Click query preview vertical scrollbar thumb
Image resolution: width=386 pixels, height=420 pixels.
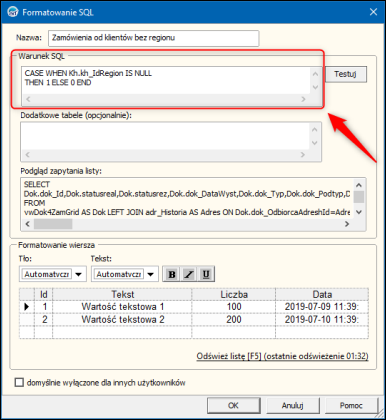coord(359,197)
